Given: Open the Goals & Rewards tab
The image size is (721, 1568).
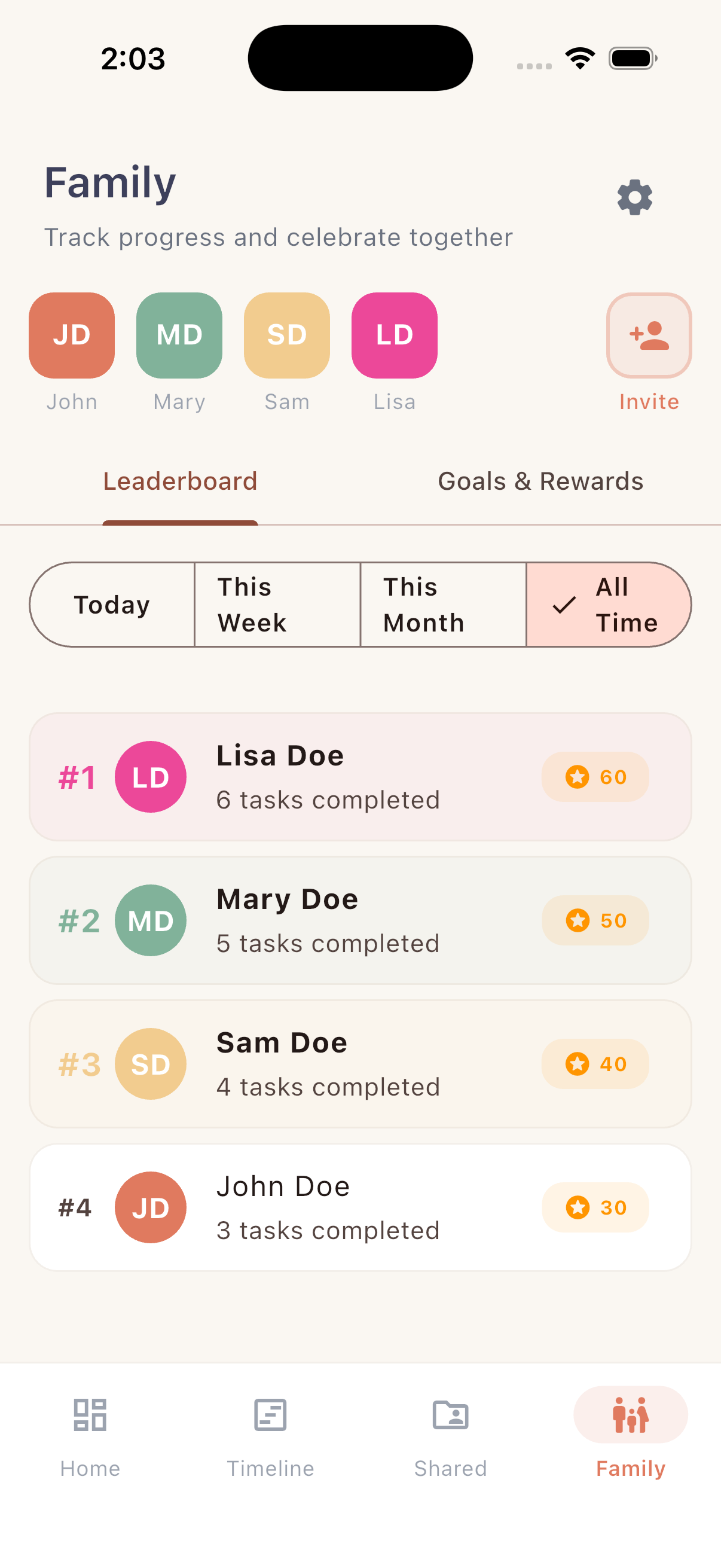Looking at the screenshot, I should pyautogui.click(x=540, y=481).
